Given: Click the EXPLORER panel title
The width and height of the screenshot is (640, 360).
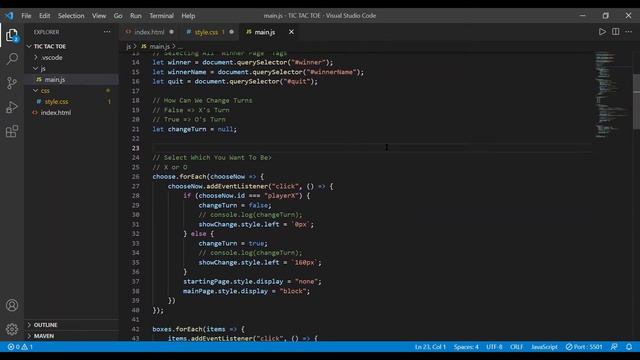Looking at the screenshot, I should 46,32.
